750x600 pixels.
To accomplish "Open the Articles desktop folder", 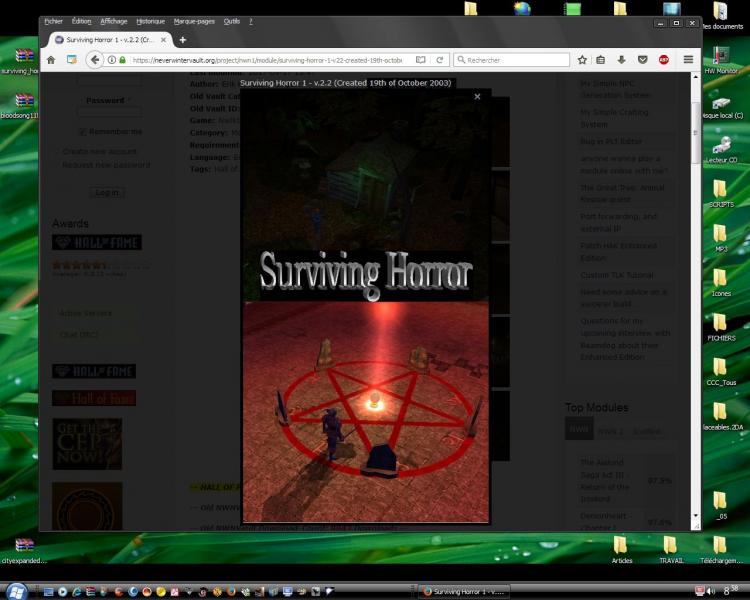I will [x=621, y=550].
